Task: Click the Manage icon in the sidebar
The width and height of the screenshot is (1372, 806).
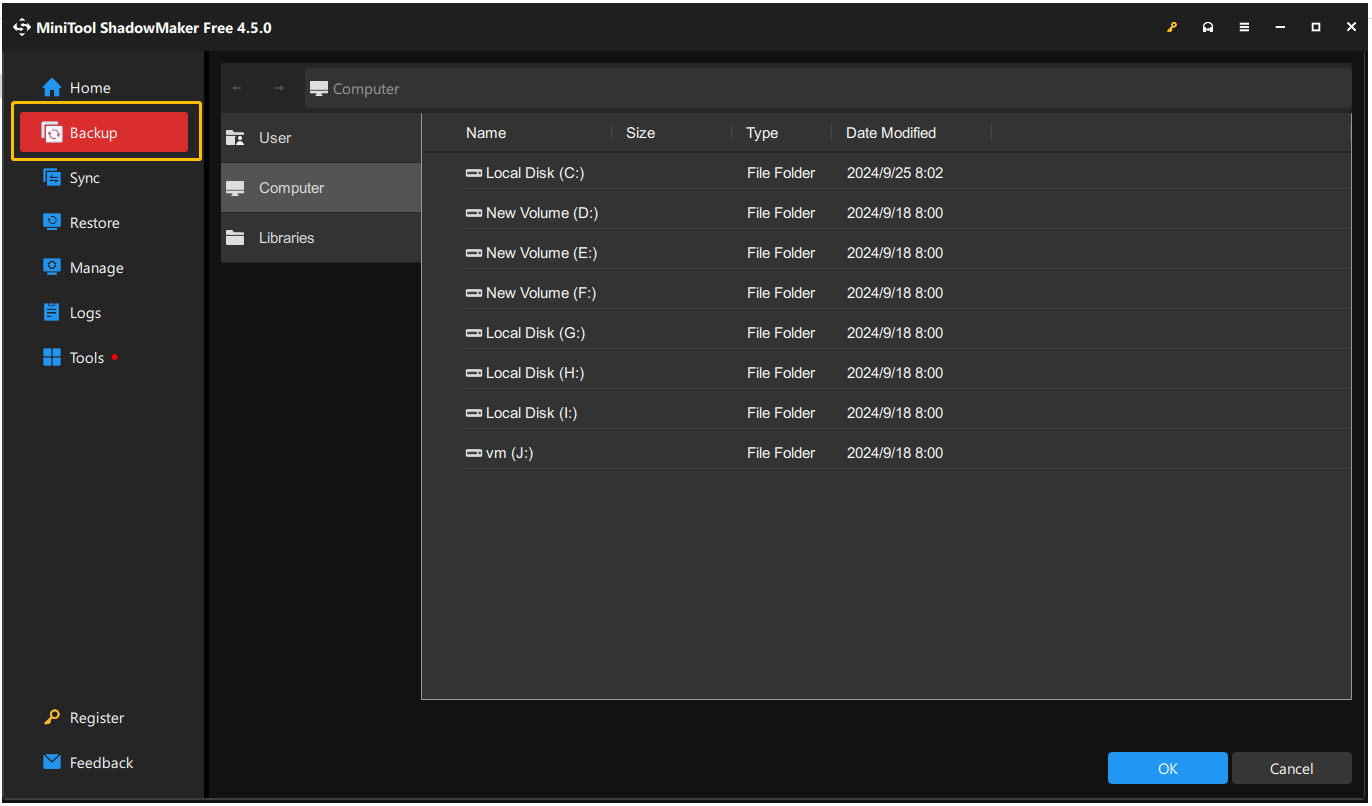Action: pyautogui.click(x=52, y=267)
